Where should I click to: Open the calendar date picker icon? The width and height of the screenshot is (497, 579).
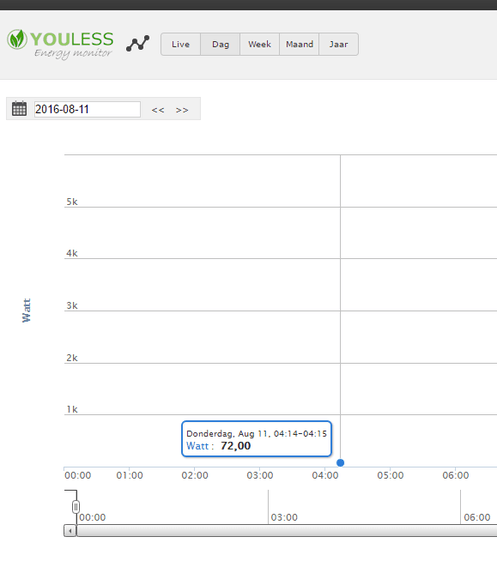(x=19, y=109)
